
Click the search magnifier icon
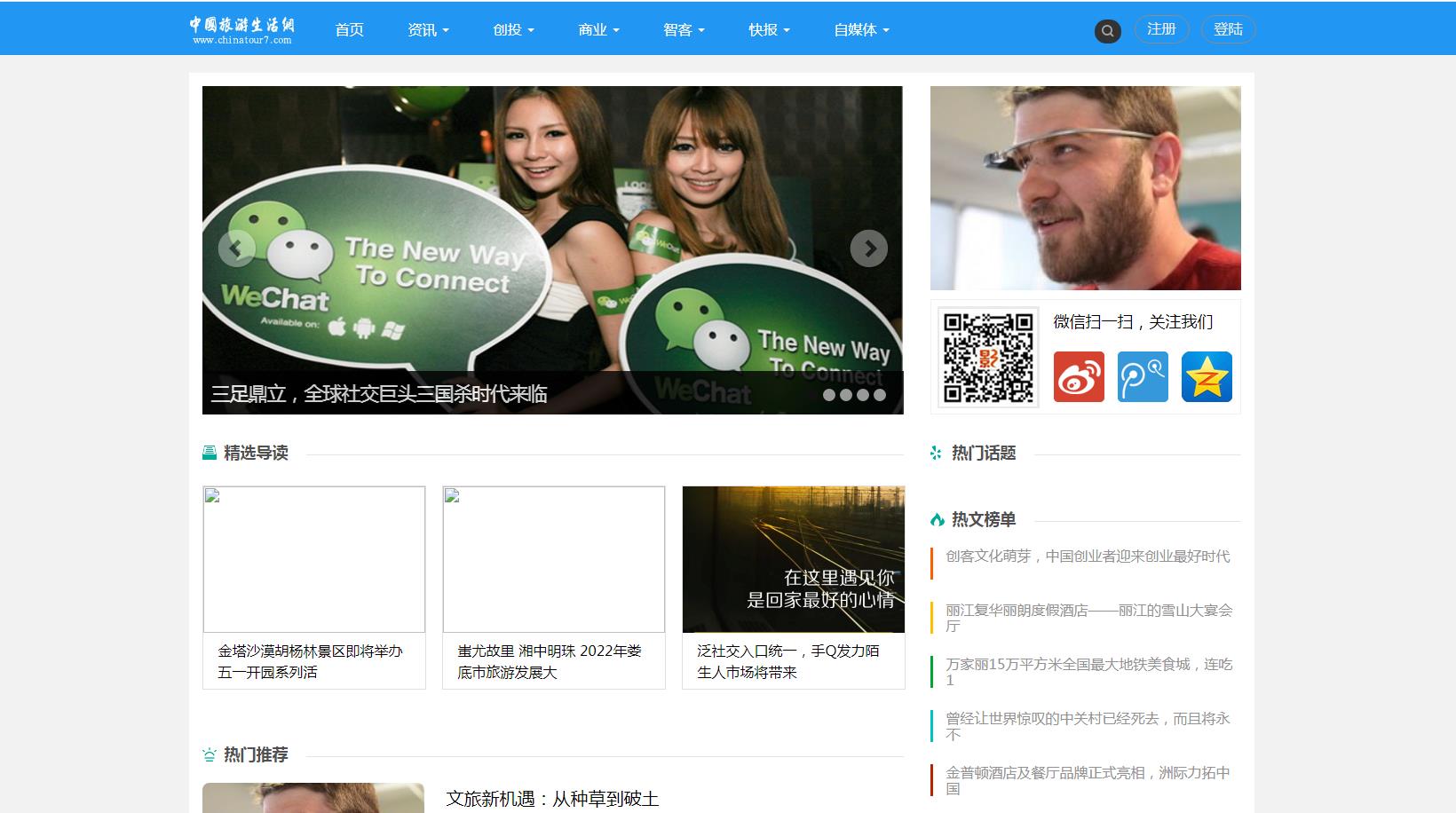pyautogui.click(x=1107, y=31)
